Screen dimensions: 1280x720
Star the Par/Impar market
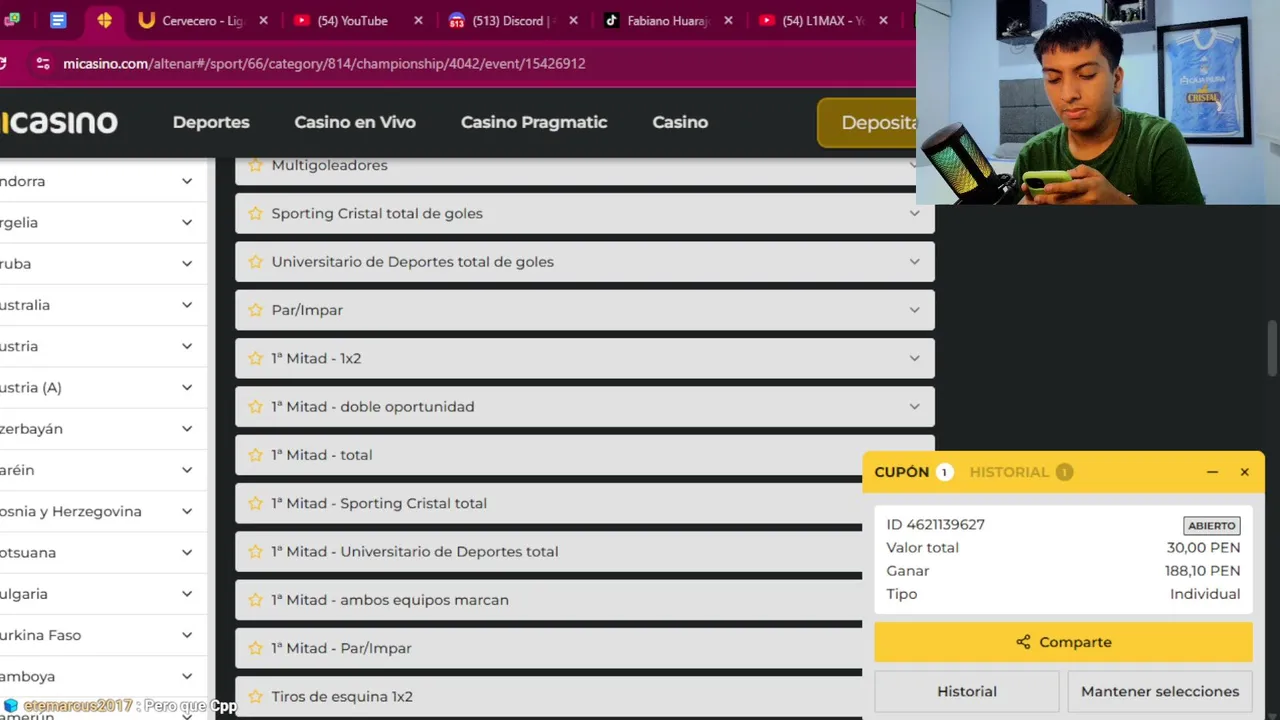point(255,310)
